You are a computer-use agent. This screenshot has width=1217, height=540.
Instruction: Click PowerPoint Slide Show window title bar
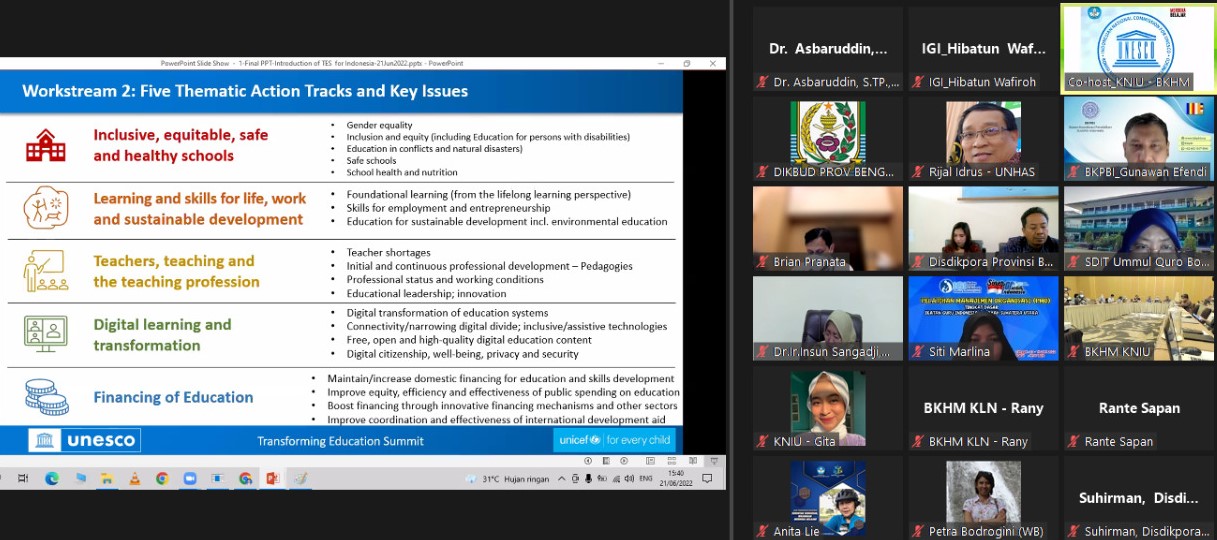363,63
